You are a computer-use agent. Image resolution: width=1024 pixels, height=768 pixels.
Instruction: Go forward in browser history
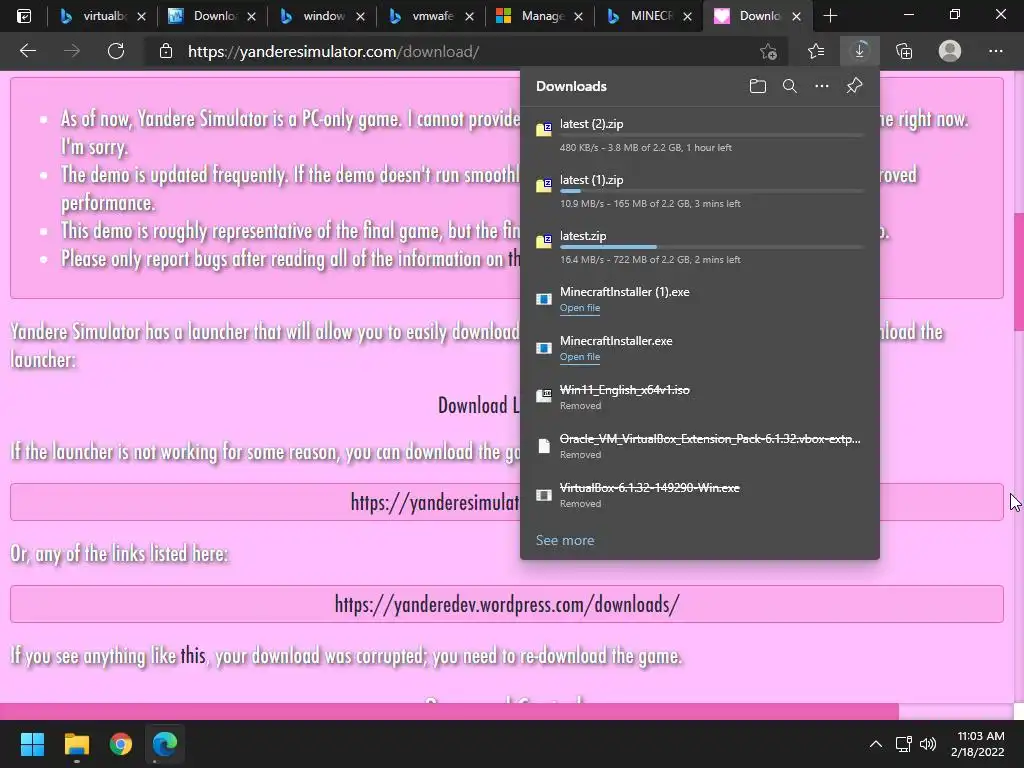click(x=72, y=51)
